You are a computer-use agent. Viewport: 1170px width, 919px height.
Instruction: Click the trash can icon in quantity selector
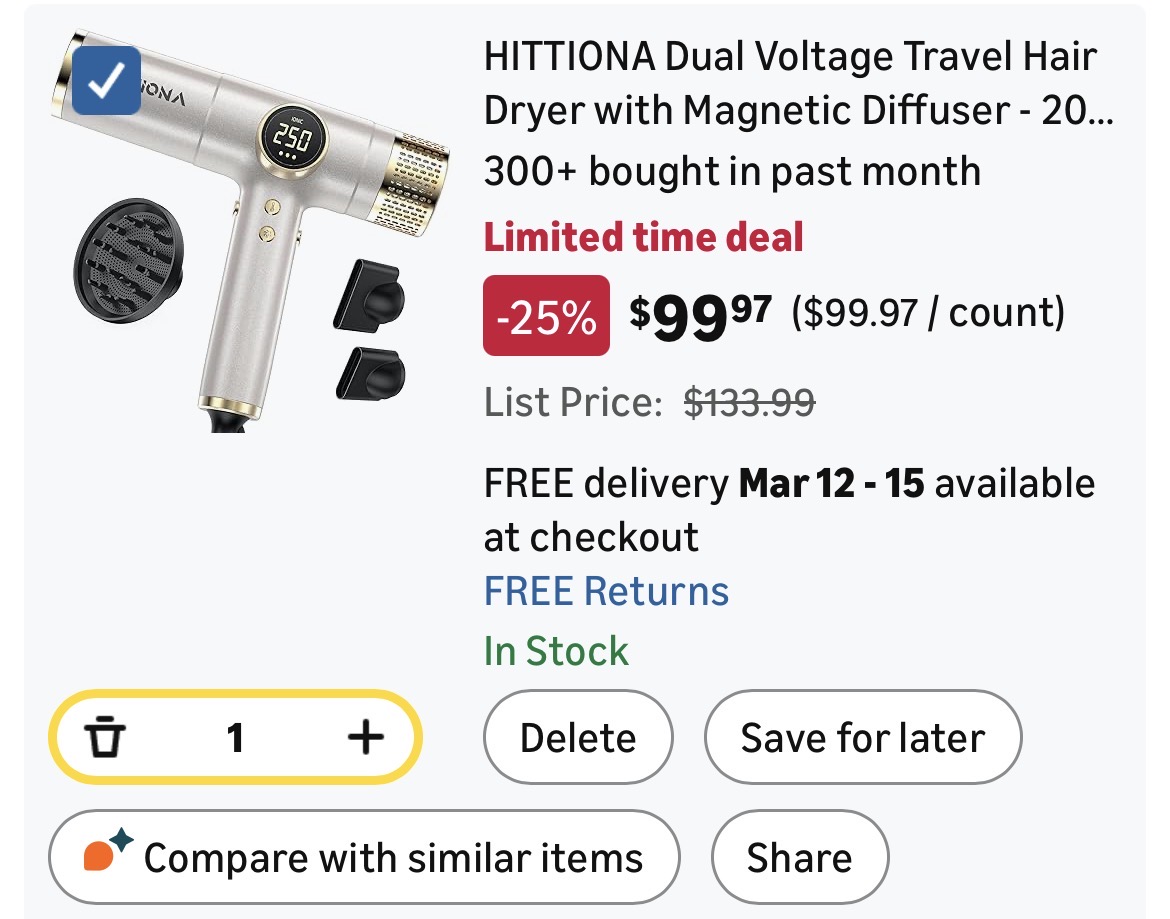pyautogui.click(x=105, y=738)
